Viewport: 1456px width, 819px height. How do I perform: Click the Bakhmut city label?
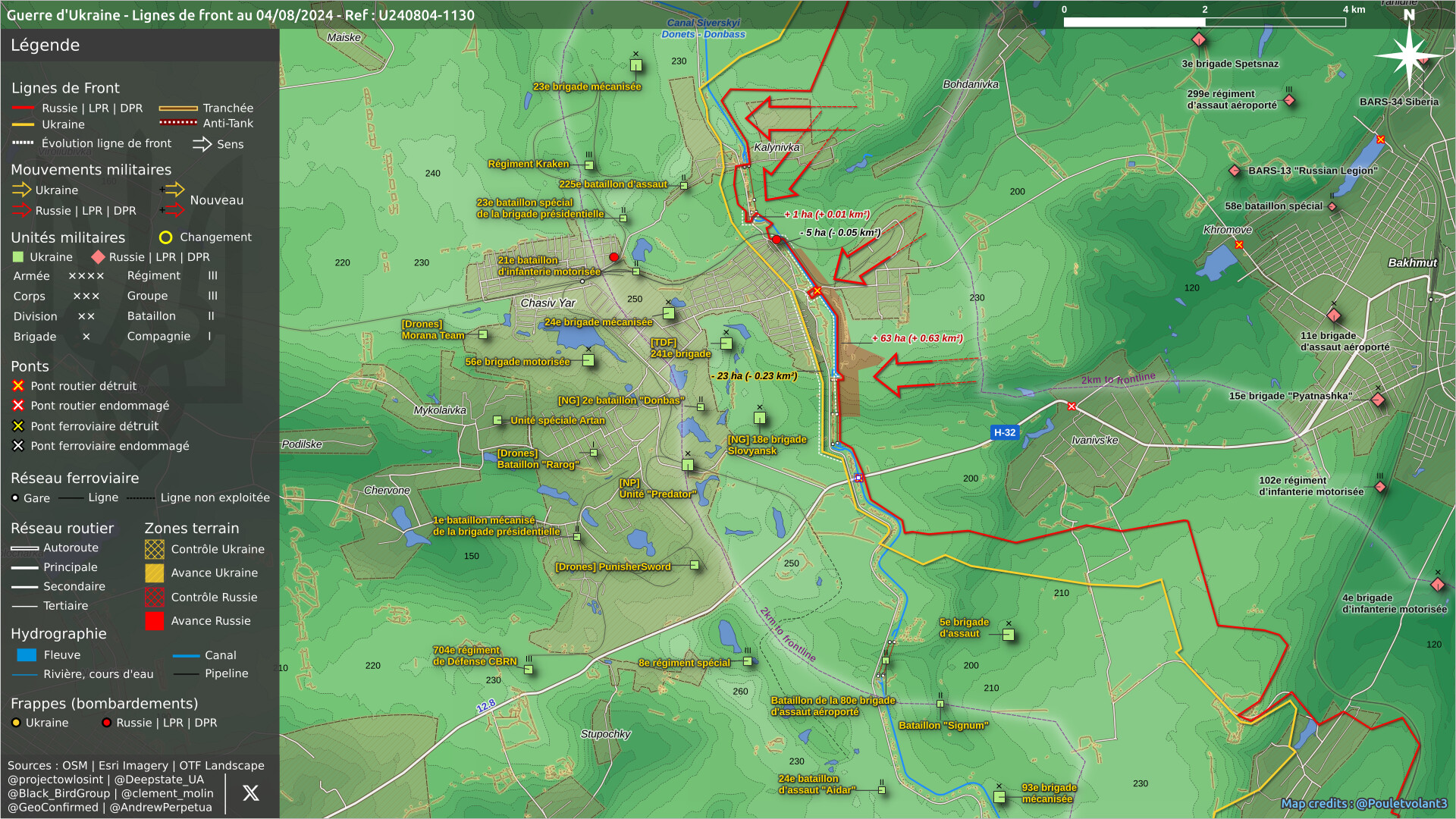click(x=1412, y=263)
